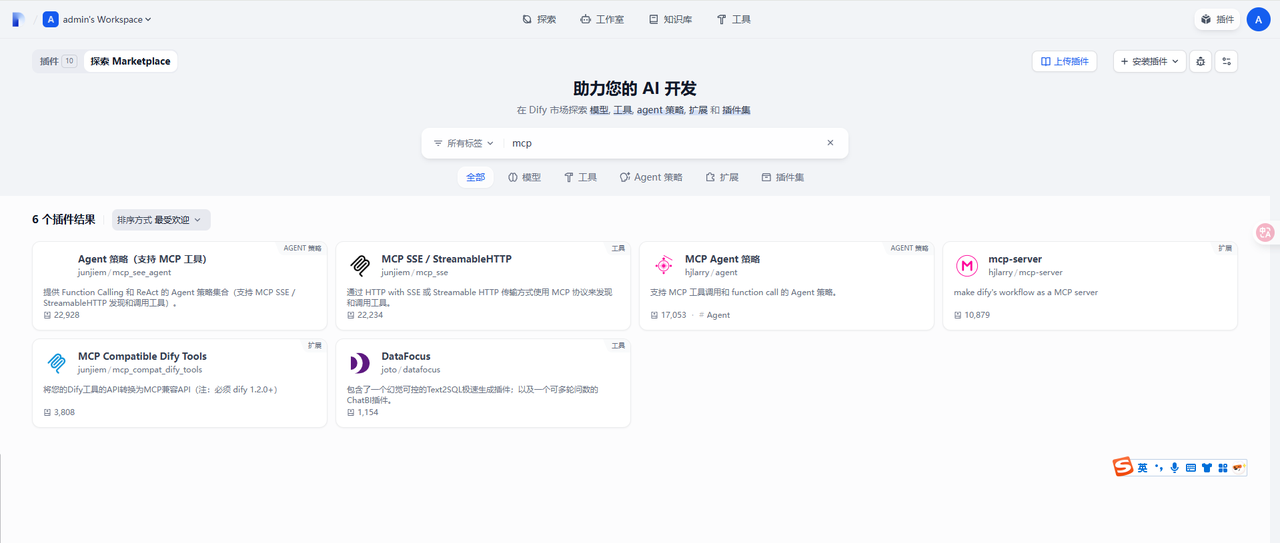Viewport: 1280px width, 543px height.
Task: Open the mcp-server card title
Action: pos(1015,259)
